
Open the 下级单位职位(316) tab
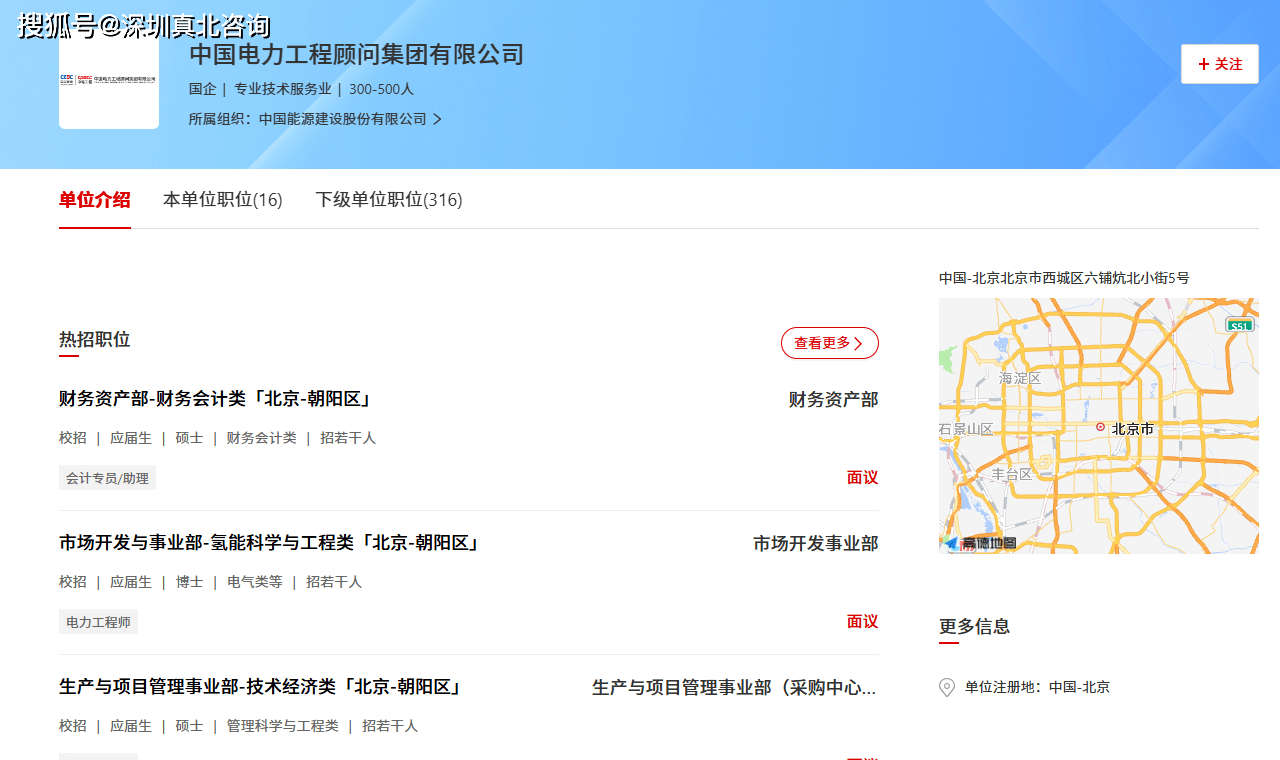388,199
